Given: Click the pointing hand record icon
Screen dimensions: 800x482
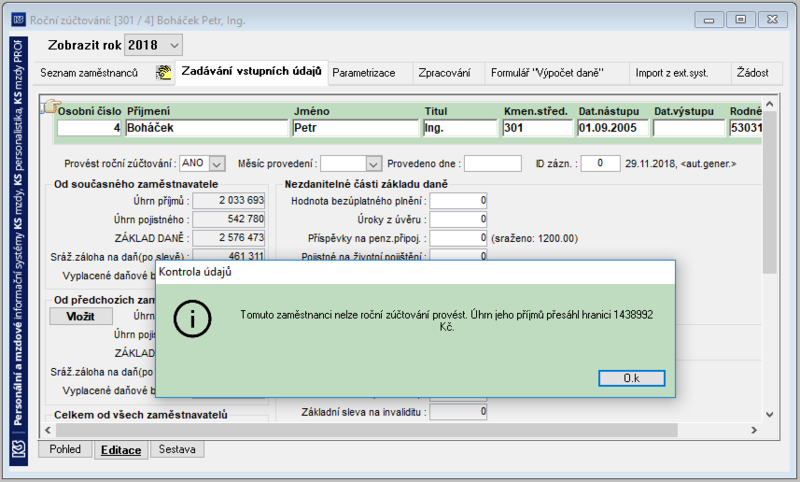Looking at the screenshot, I should tap(50, 107).
